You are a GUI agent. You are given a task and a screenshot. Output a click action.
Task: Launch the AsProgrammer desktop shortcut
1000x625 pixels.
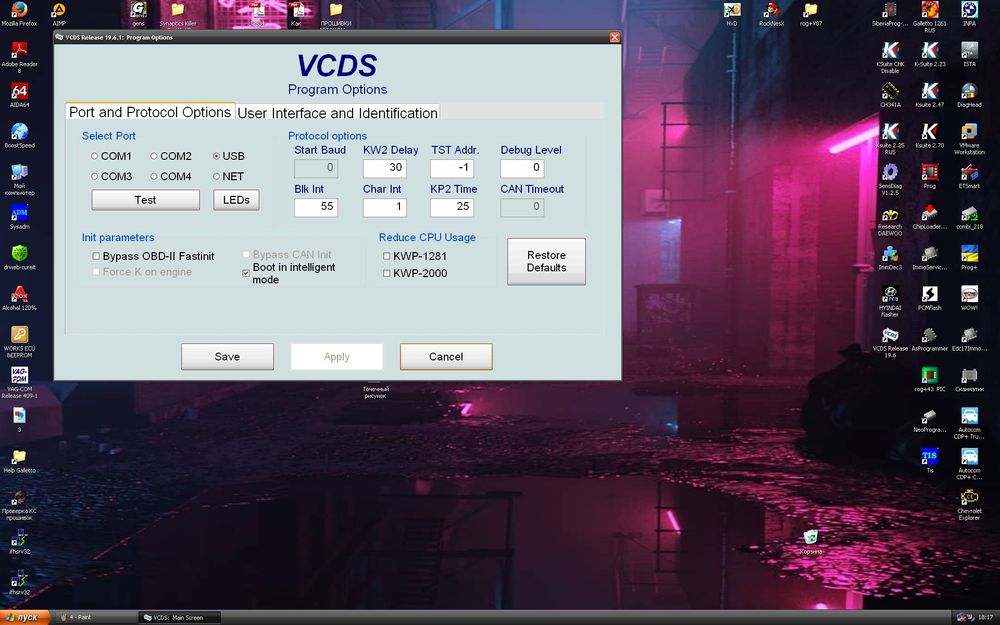[x=929, y=339]
